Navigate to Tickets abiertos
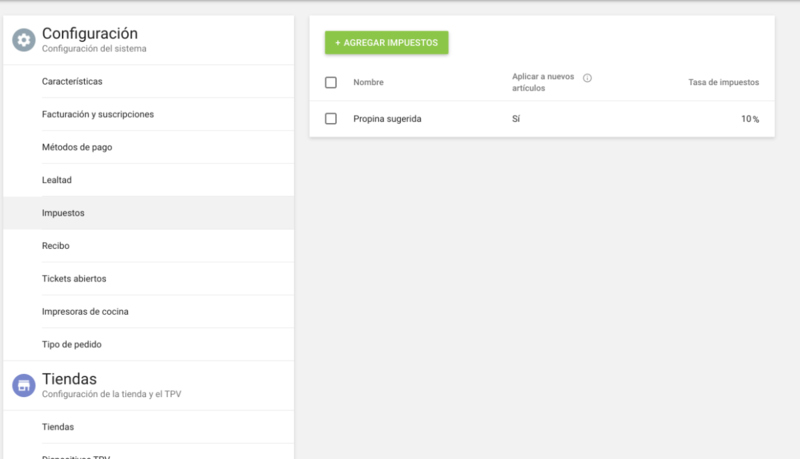 [73, 278]
